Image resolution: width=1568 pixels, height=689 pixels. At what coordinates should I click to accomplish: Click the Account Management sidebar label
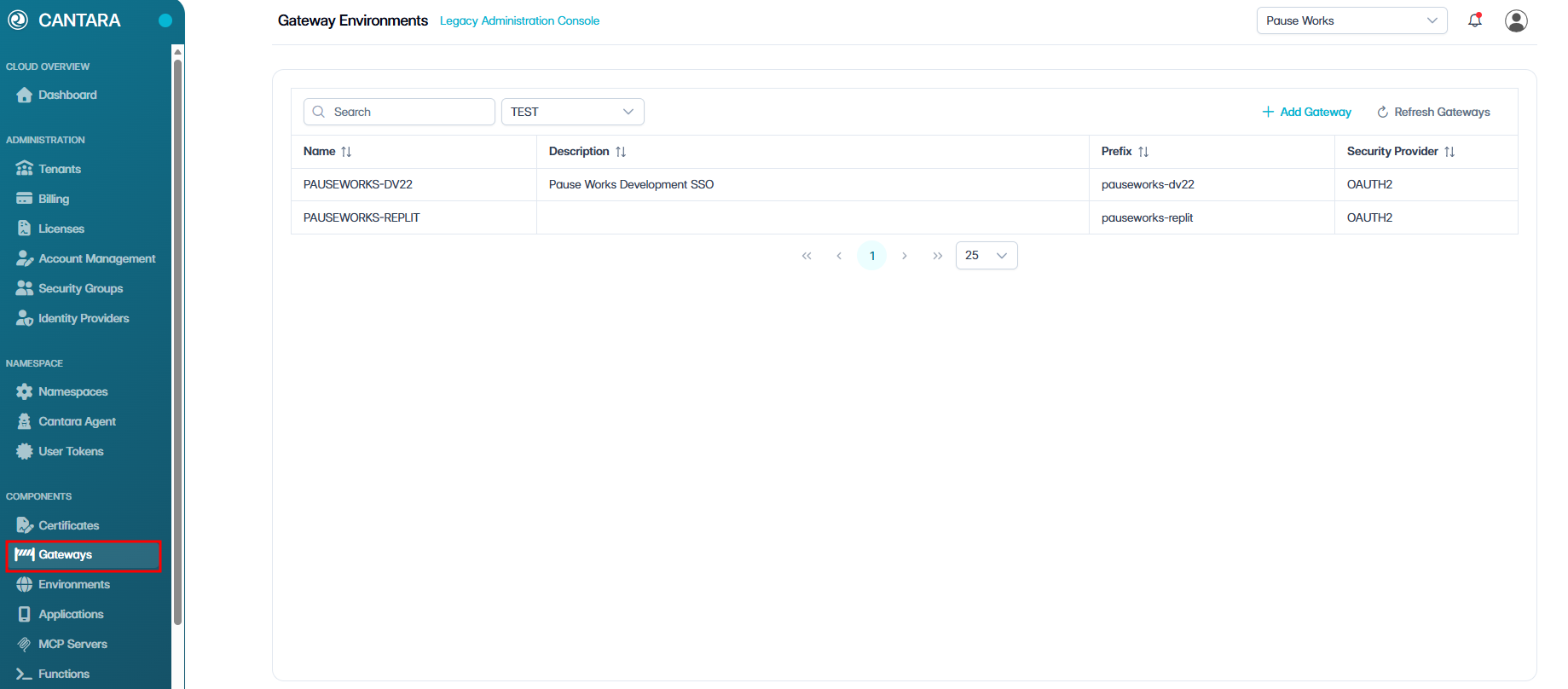97,258
